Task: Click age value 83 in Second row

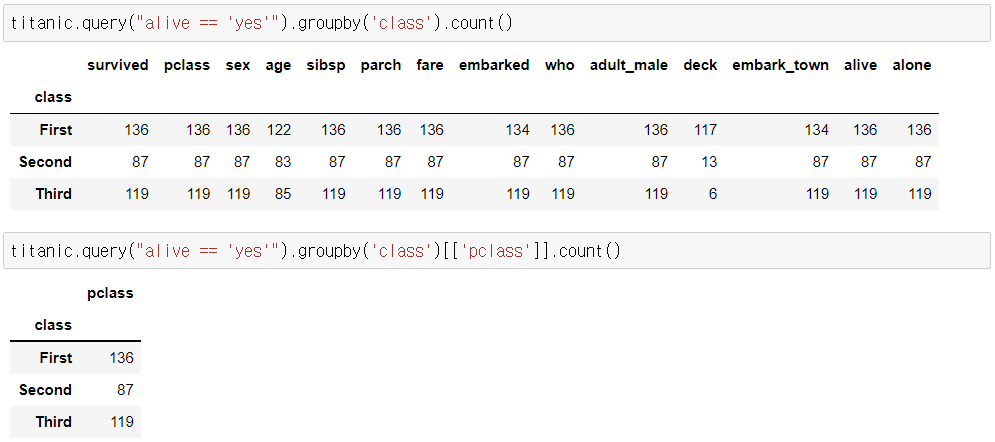Action: pos(283,162)
